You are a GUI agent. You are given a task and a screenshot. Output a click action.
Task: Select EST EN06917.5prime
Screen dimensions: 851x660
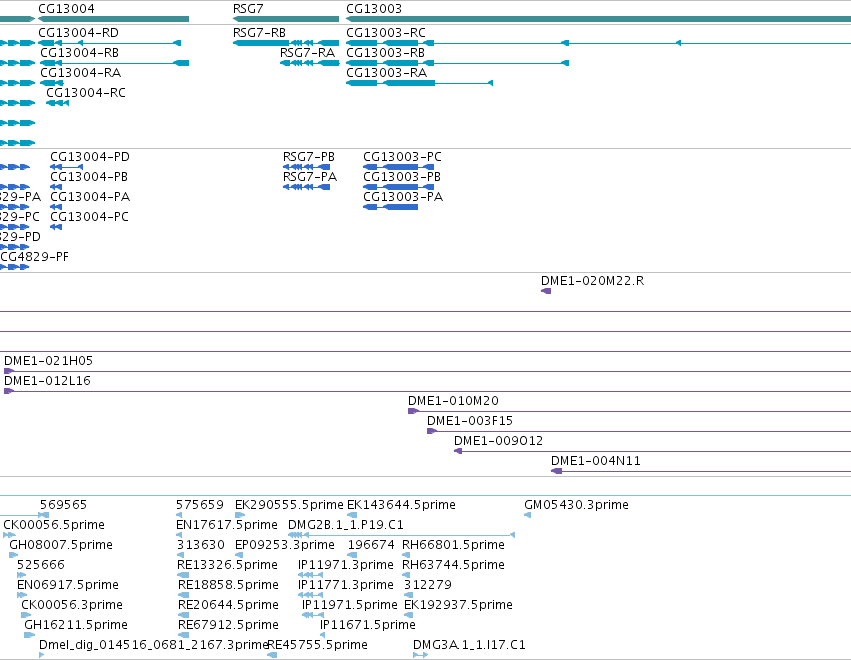(x=68, y=586)
